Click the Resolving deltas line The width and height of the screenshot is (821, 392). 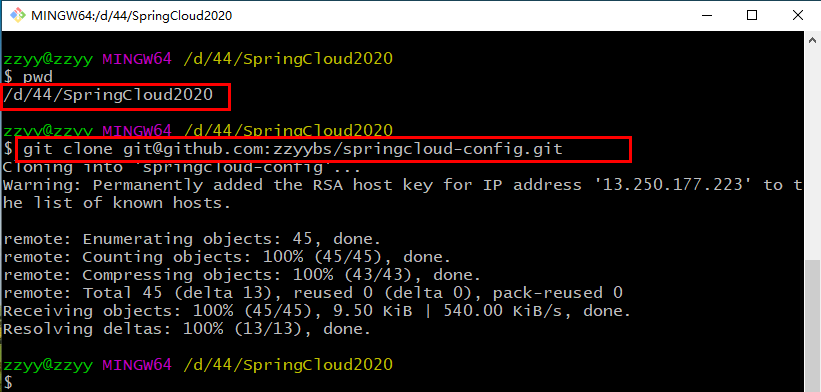[x=187, y=329]
